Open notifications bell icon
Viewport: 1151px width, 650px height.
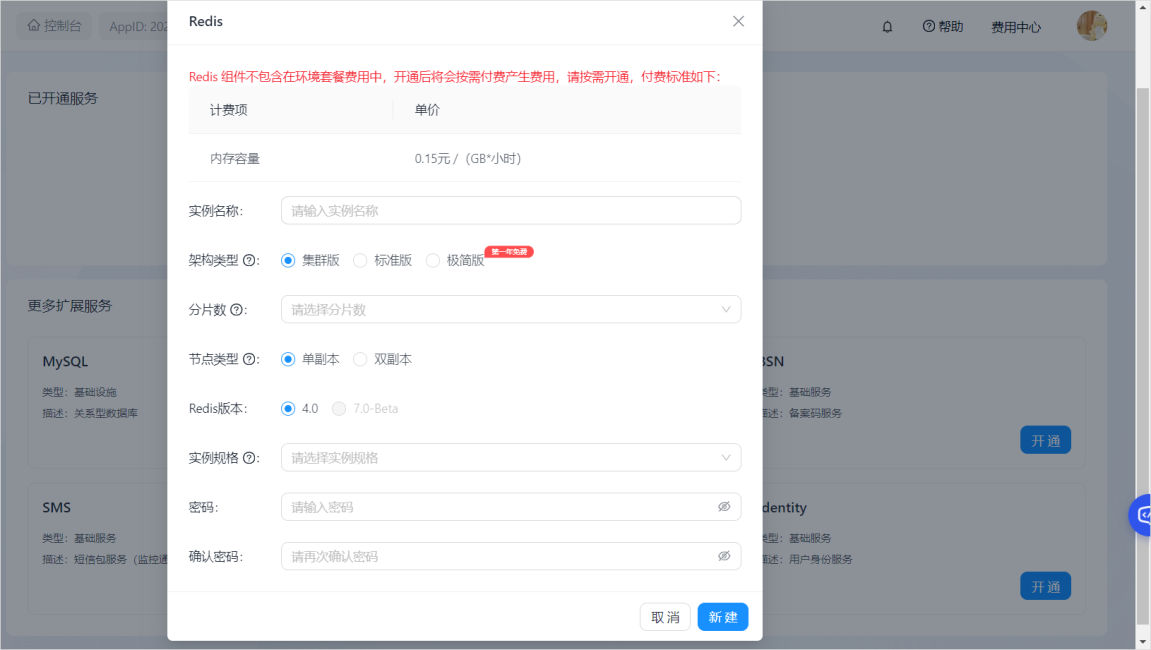(x=887, y=27)
